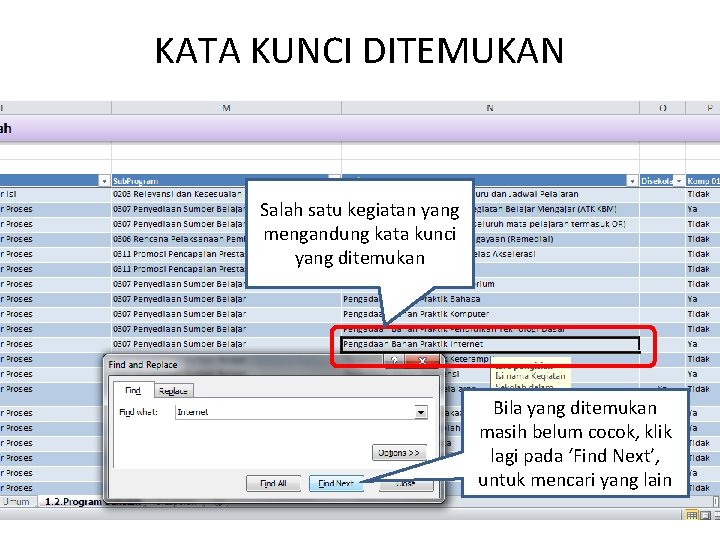The height and width of the screenshot is (540, 720).
Task: Select Ya in the Praktik Bahasa row
Action: click(703, 299)
